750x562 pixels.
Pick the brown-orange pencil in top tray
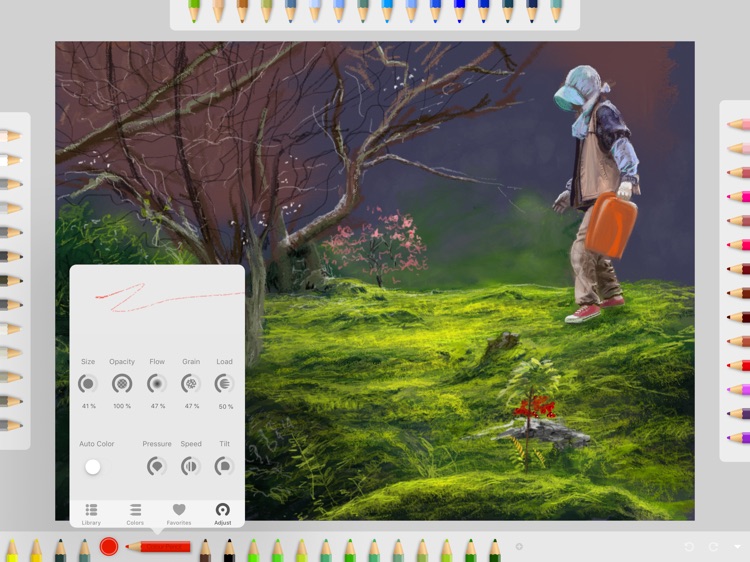click(x=242, y=11)
